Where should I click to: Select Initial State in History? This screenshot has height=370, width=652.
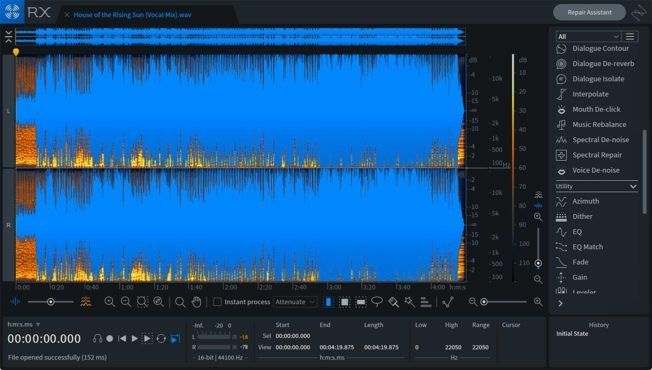coord(572,334)
